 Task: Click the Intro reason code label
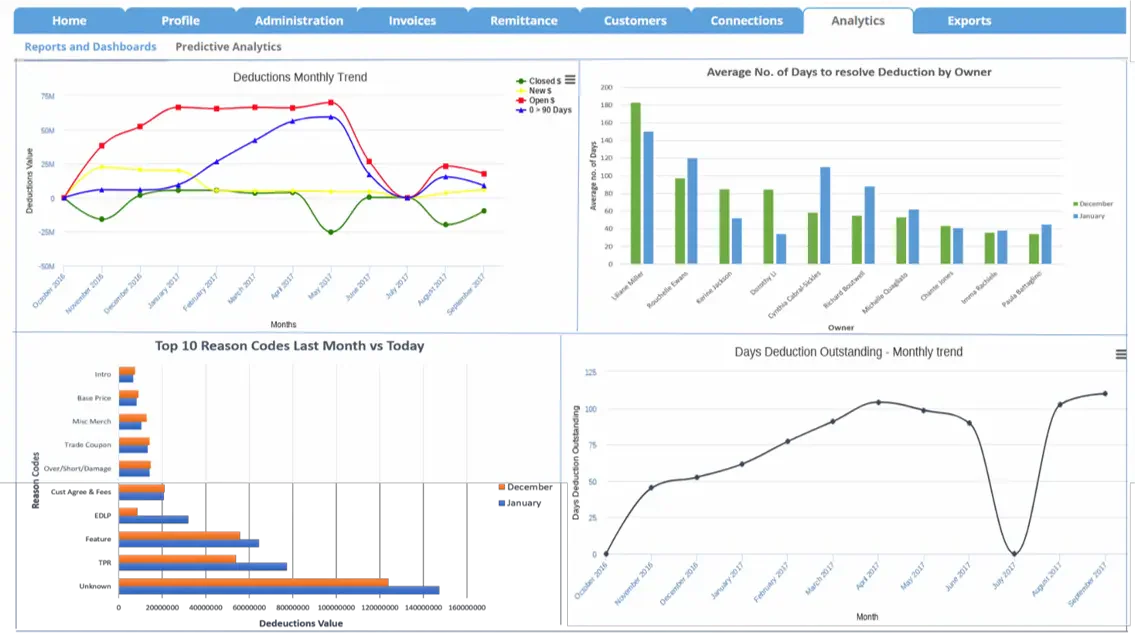[103, 375]
